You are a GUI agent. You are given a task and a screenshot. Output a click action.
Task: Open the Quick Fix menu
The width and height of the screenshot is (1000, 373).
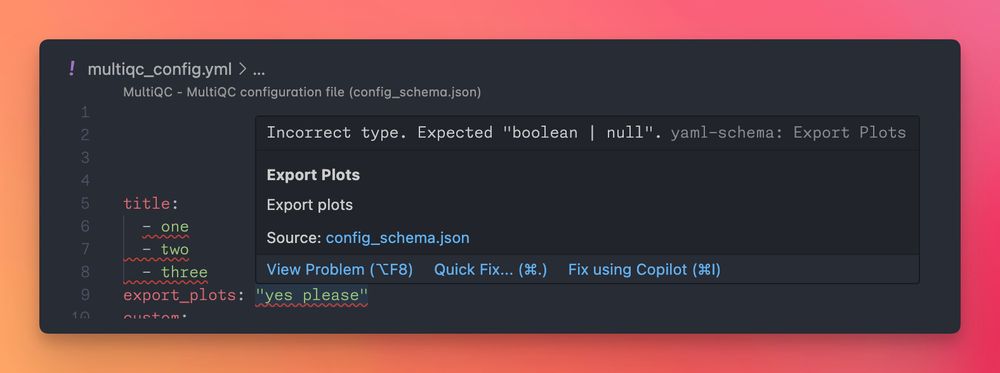pos(490,270)
